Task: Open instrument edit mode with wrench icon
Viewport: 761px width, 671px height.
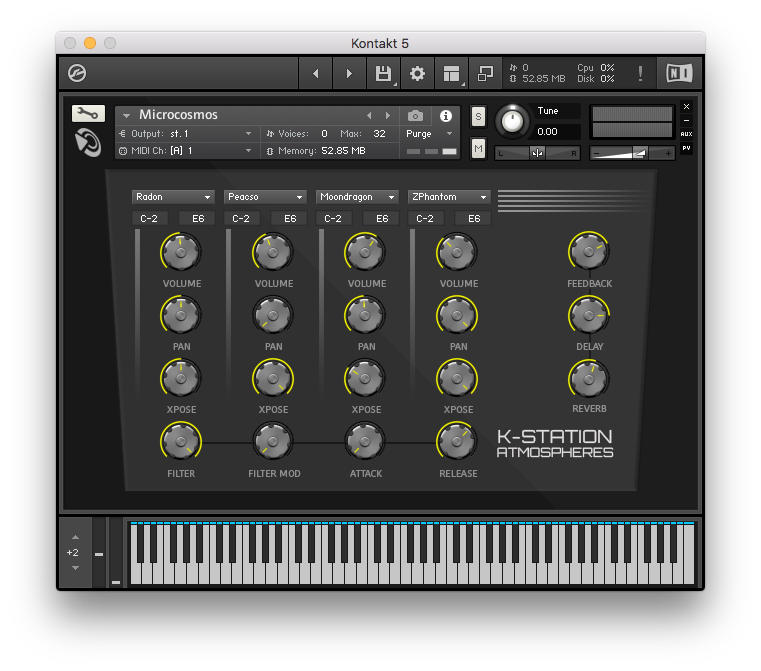Action: (88, 114)
